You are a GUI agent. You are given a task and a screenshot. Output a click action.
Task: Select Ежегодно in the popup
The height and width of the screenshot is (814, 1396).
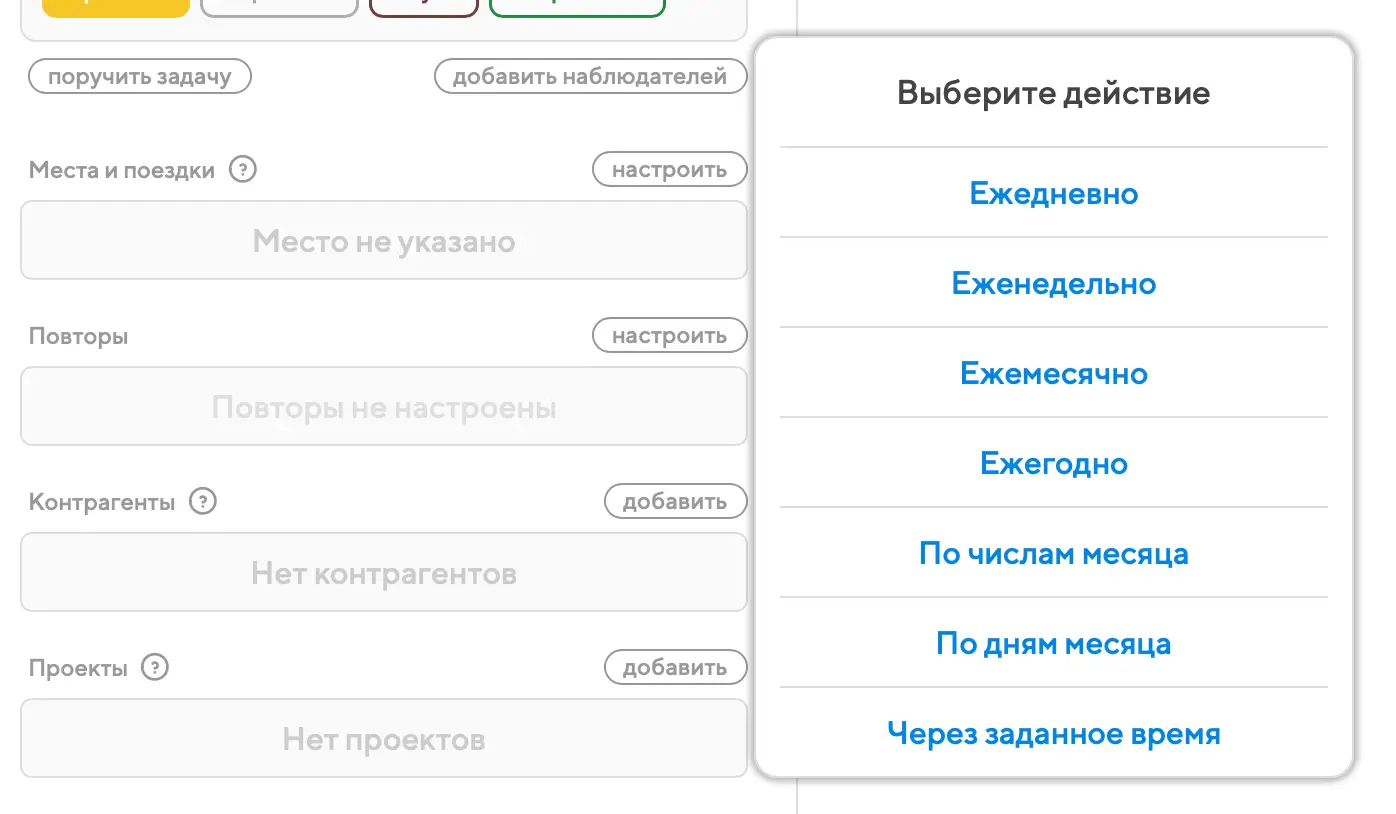1053,463
